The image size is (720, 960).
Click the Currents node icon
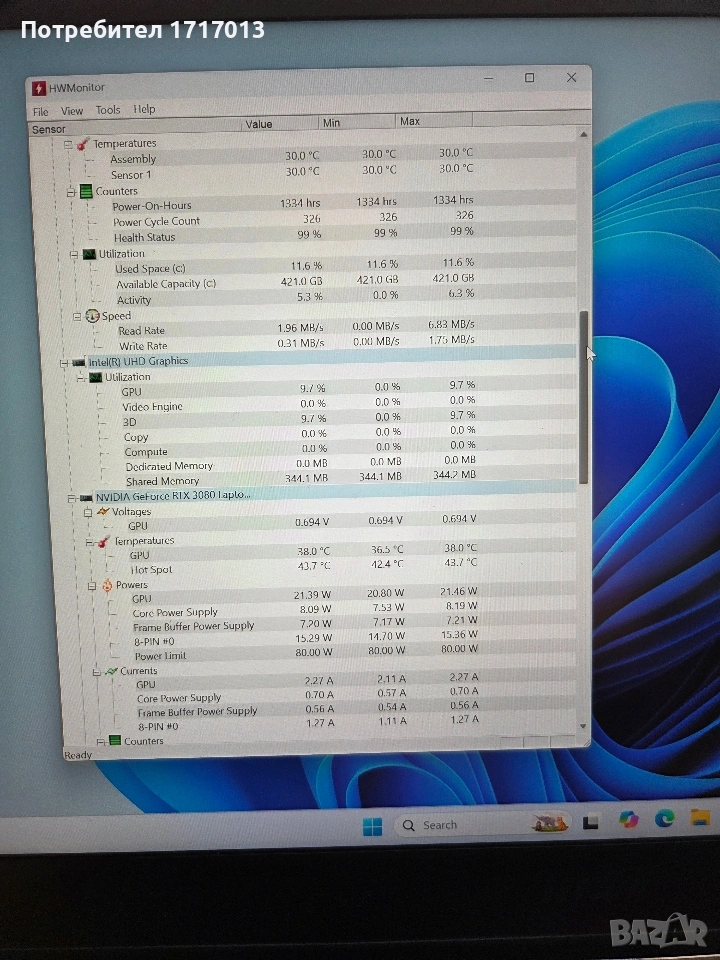click(111, 671)
